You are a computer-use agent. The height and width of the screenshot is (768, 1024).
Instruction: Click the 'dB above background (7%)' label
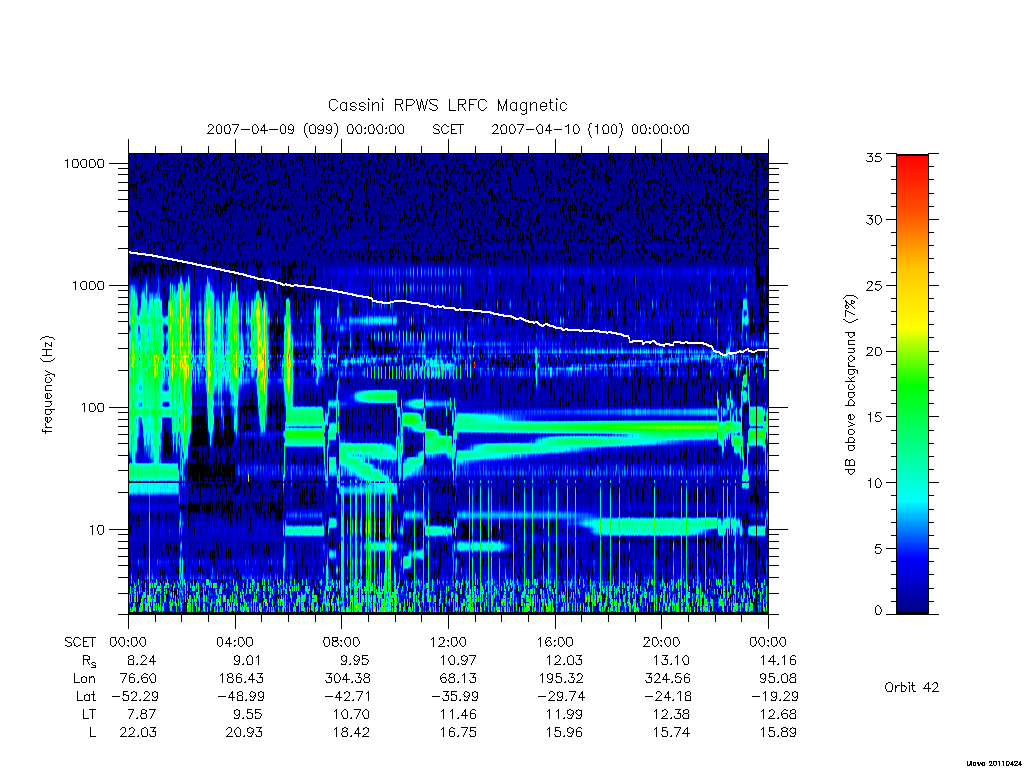[x=850, y=385]
